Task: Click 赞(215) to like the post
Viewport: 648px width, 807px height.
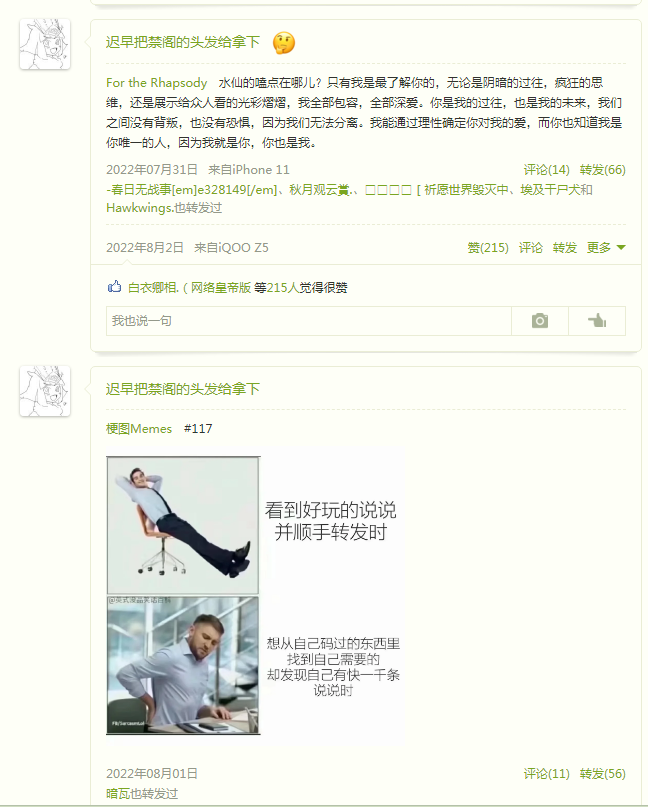Action: coord(487,248)
